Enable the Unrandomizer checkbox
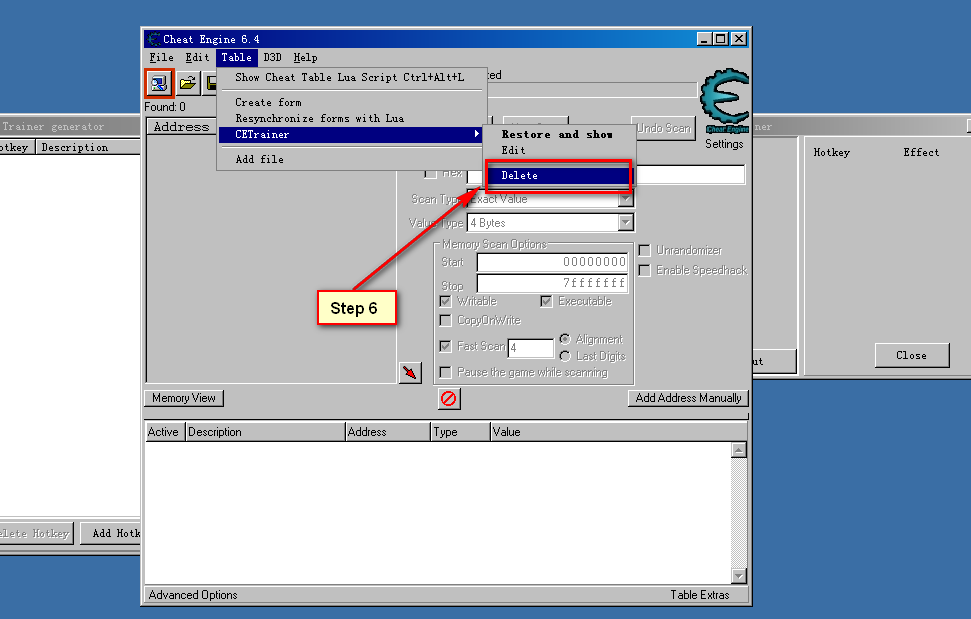Screen dimensions: 971x619 (x=645, y=250)
